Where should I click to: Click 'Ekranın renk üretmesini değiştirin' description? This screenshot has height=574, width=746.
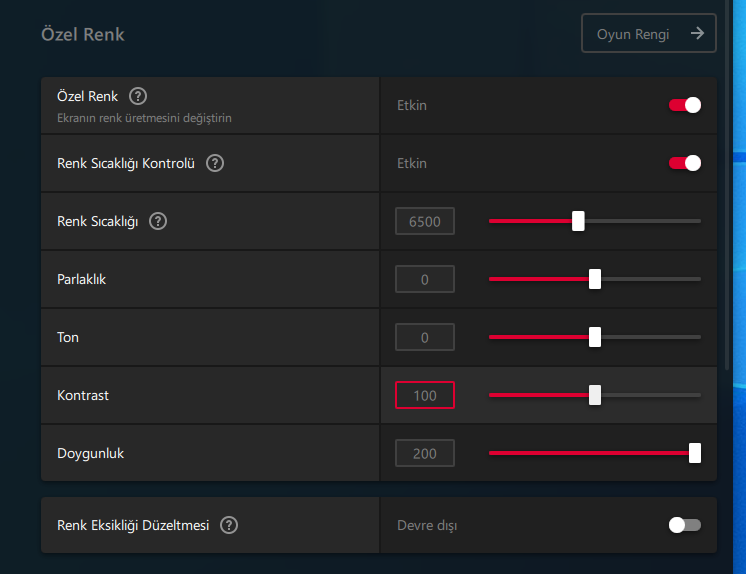pyautogui.click(x=144, y=118)
